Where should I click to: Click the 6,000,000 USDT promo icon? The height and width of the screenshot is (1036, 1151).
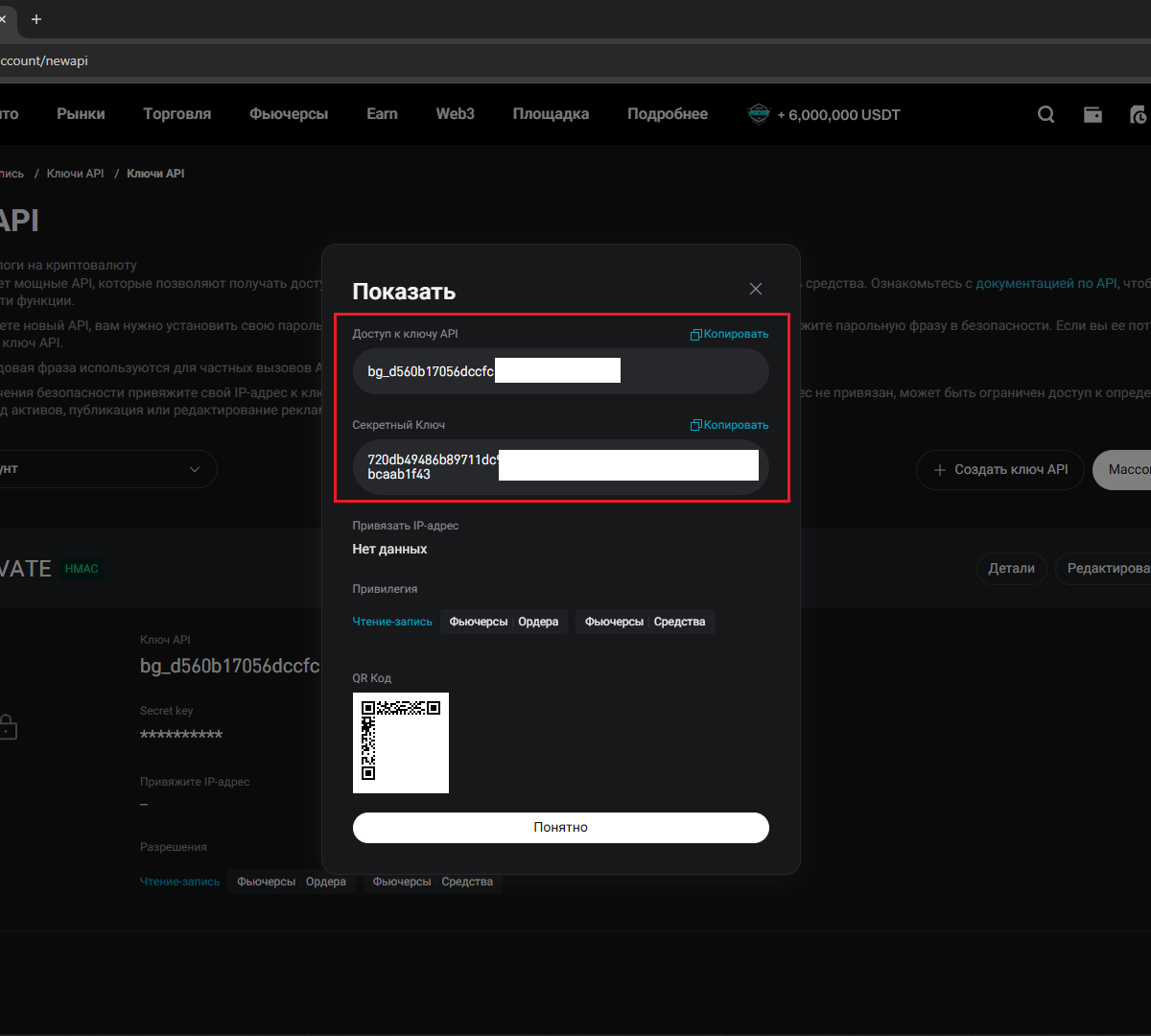click(x=759, y=114)
